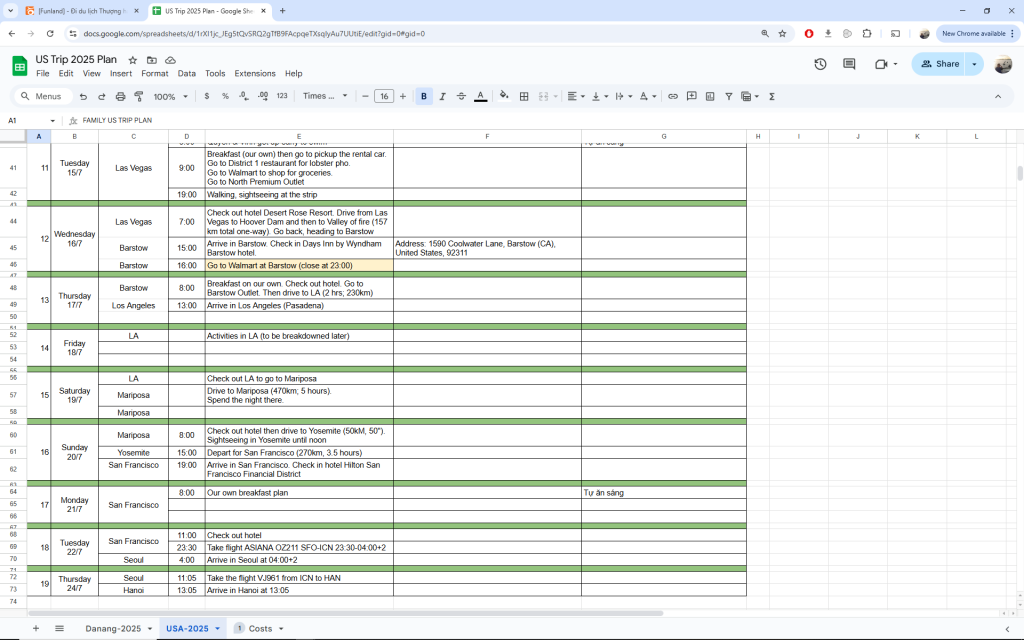Expand the USA-2025 sheet tab menu arrow

tap(218, 628)
